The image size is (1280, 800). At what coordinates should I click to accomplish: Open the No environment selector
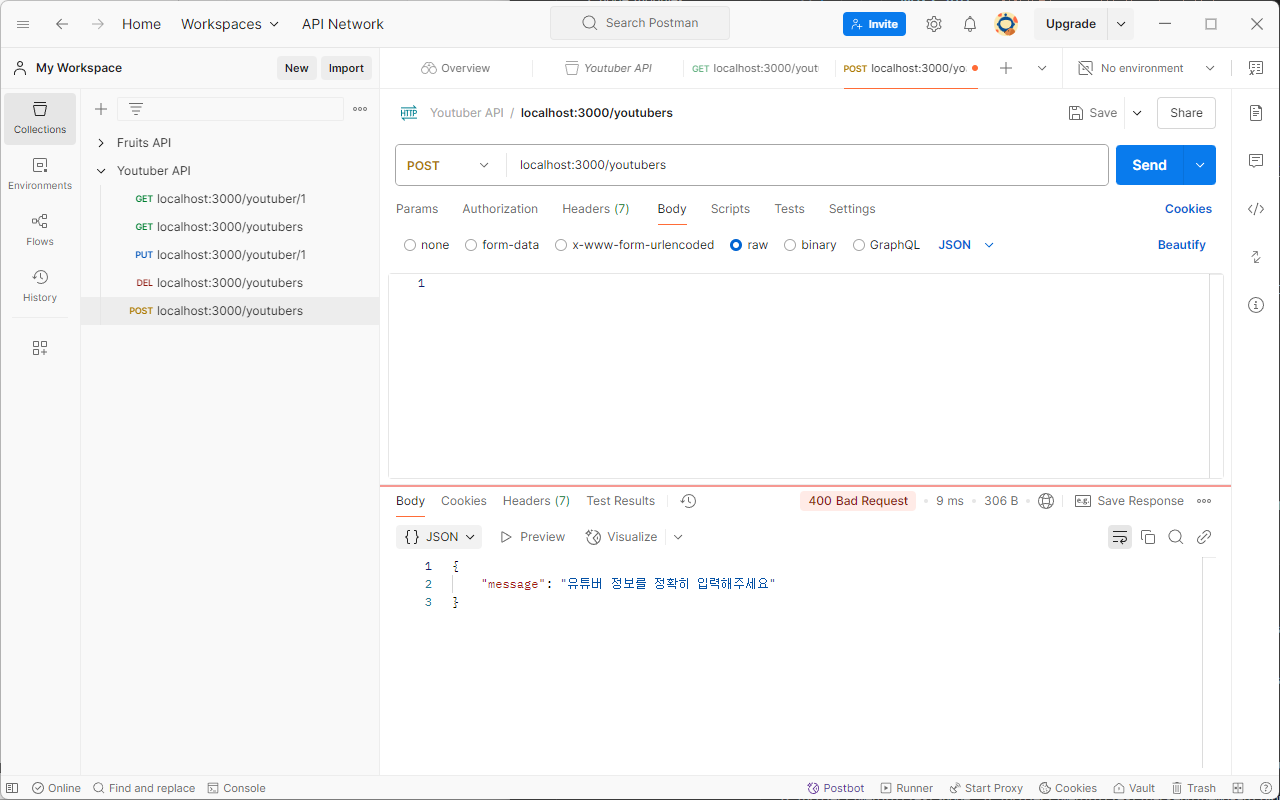(1147, 68)
